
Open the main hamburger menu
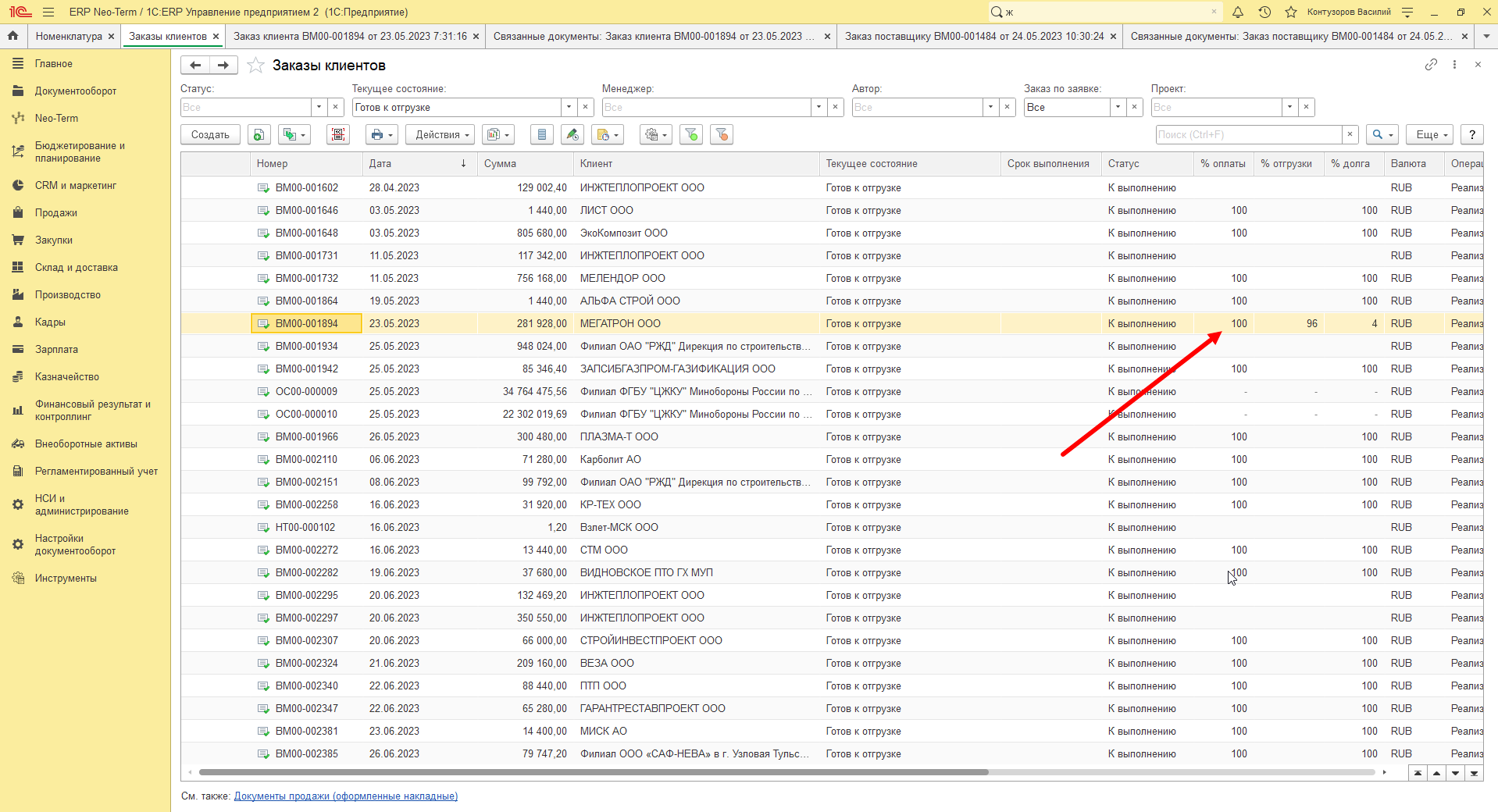click(48, 12)
